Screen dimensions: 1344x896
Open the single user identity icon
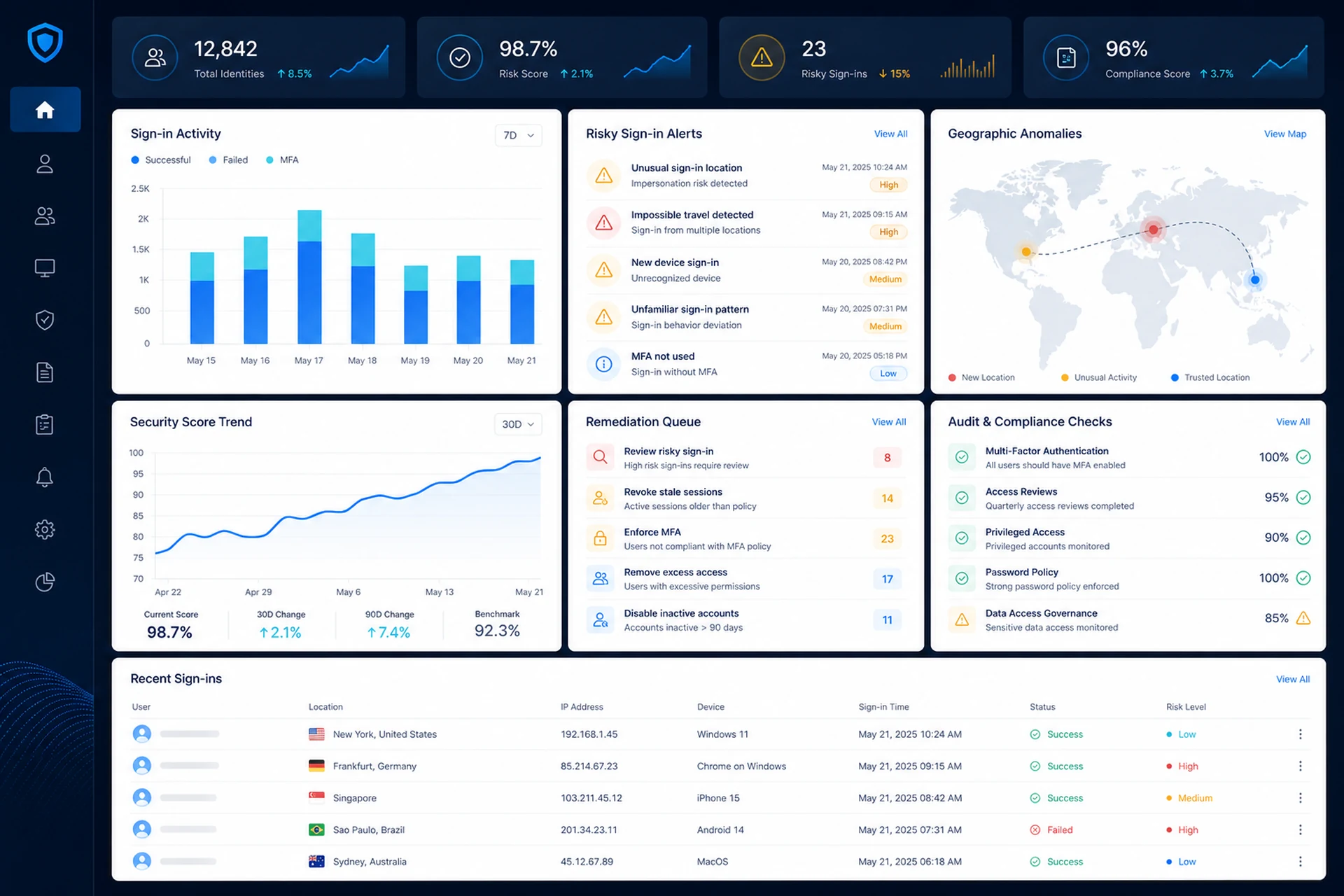pos(45,164)
